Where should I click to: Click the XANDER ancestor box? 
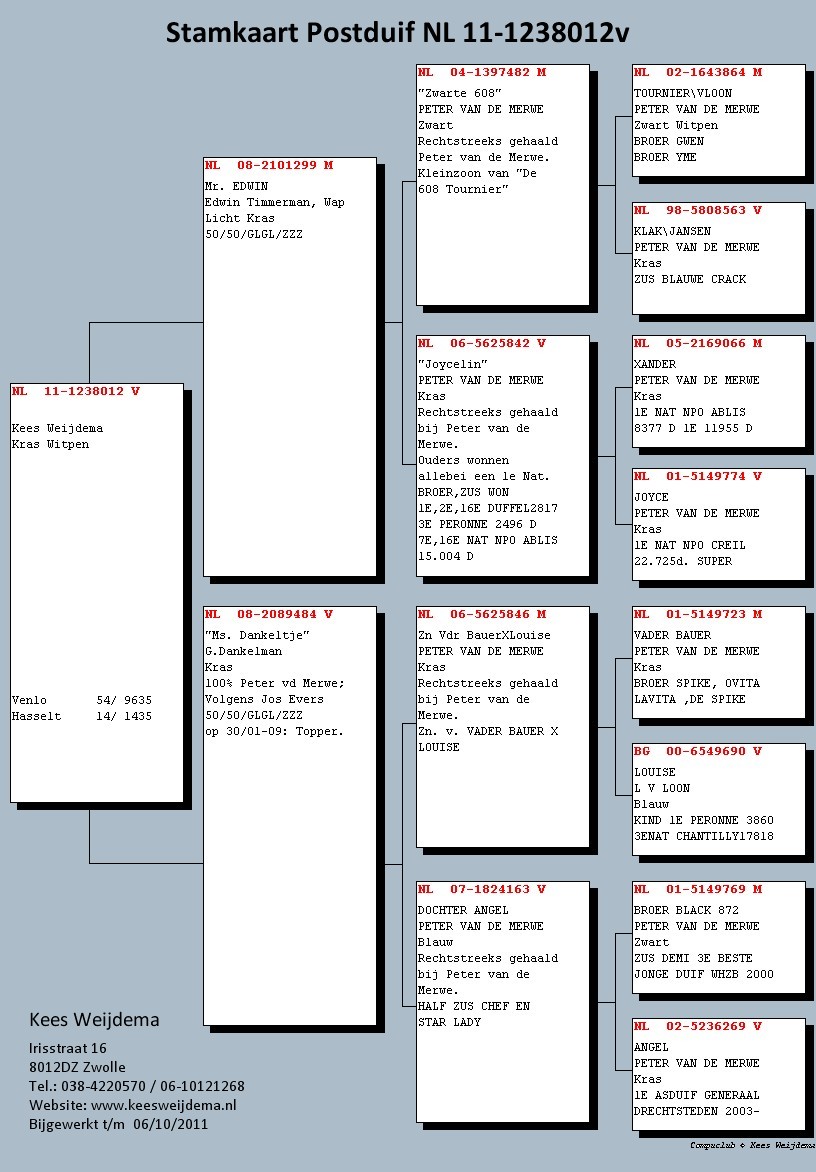pos(718,391)
